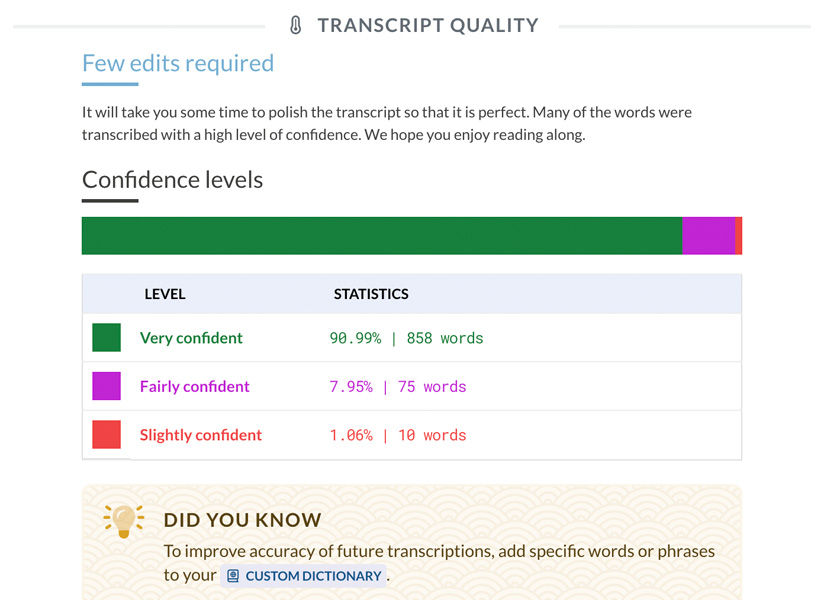
Task: Select the Fairly confident table row
Action: point(410,386)
